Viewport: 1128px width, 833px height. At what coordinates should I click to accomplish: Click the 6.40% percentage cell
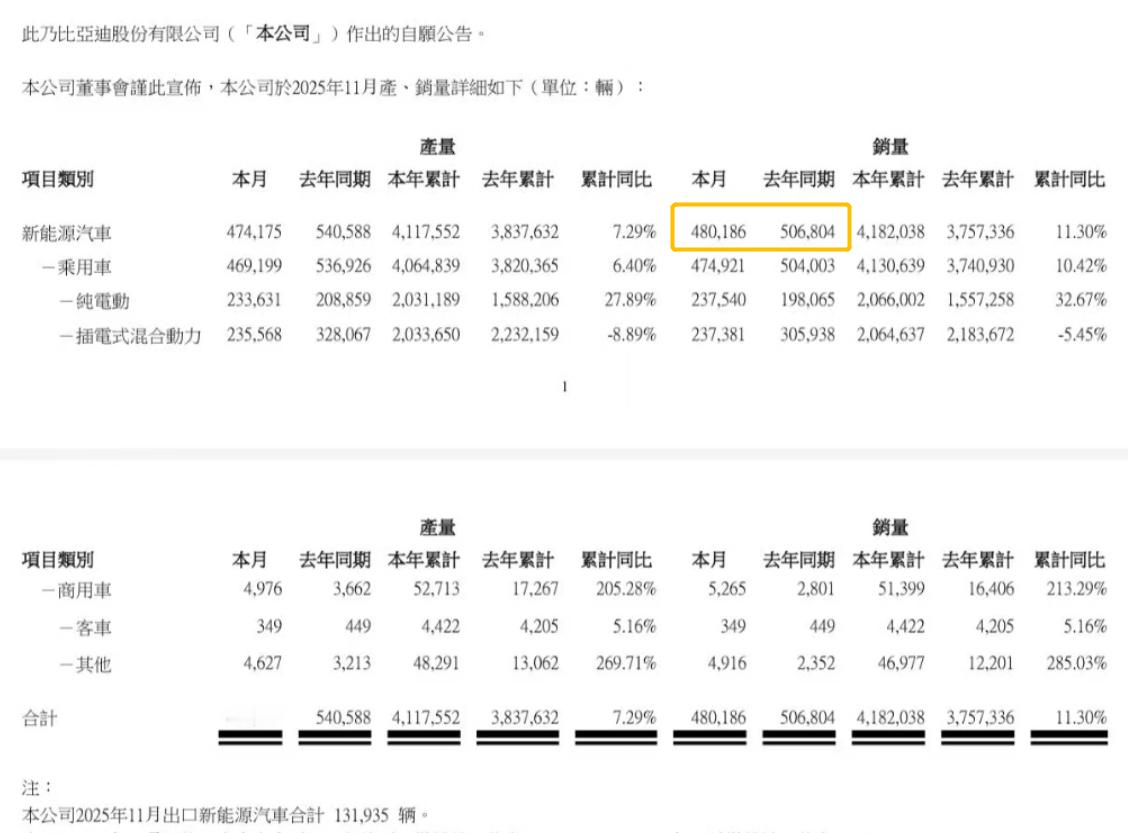click(x=634, y=266)
